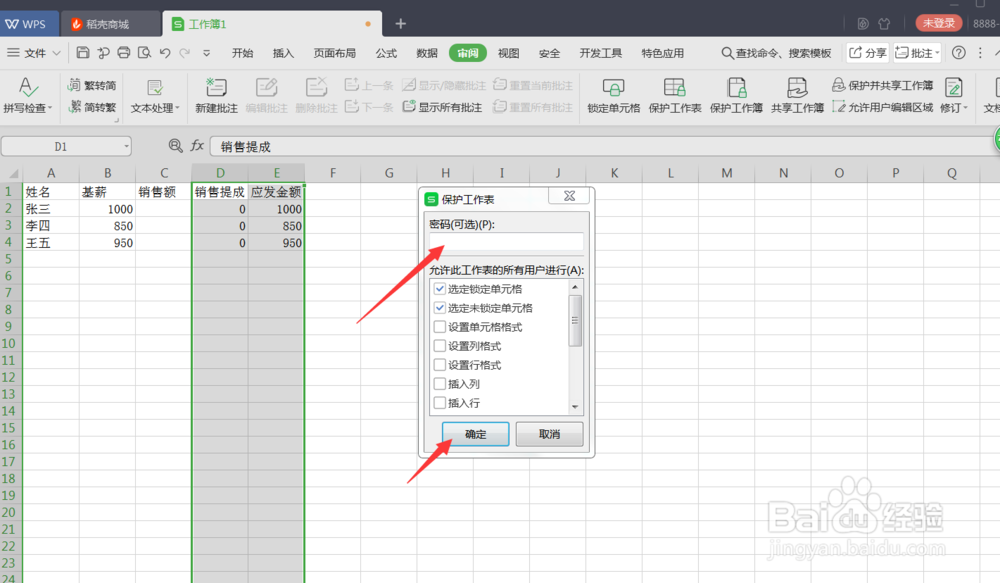Select column header C

164,173
